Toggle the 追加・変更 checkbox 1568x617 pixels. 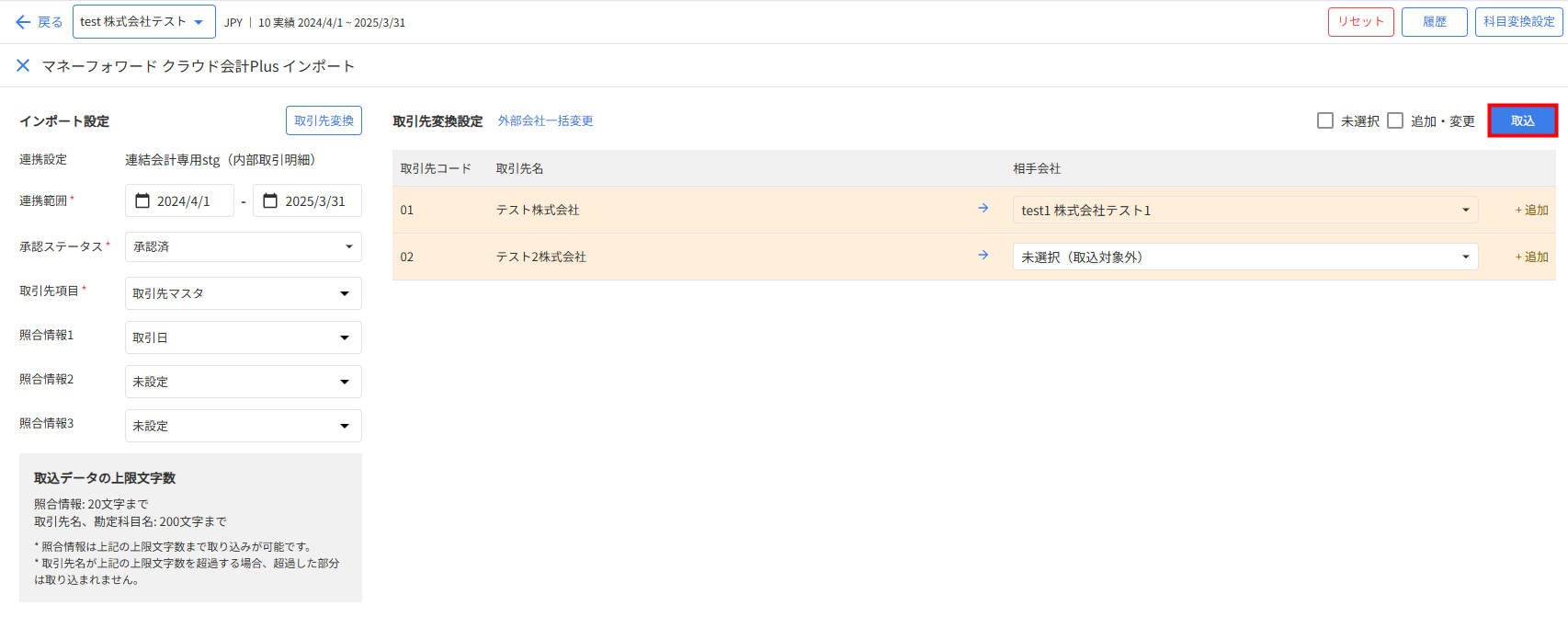point(1395,120)
